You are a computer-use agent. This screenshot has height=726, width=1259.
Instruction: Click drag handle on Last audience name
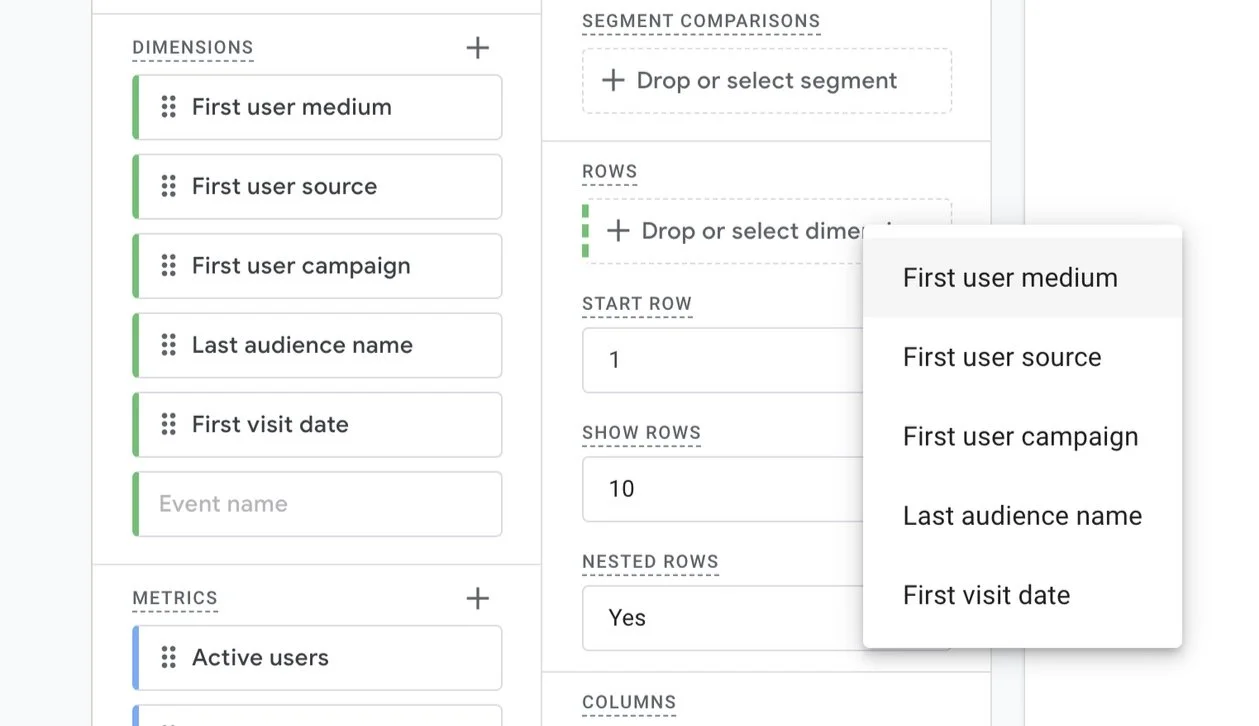[x=169, y=345]
